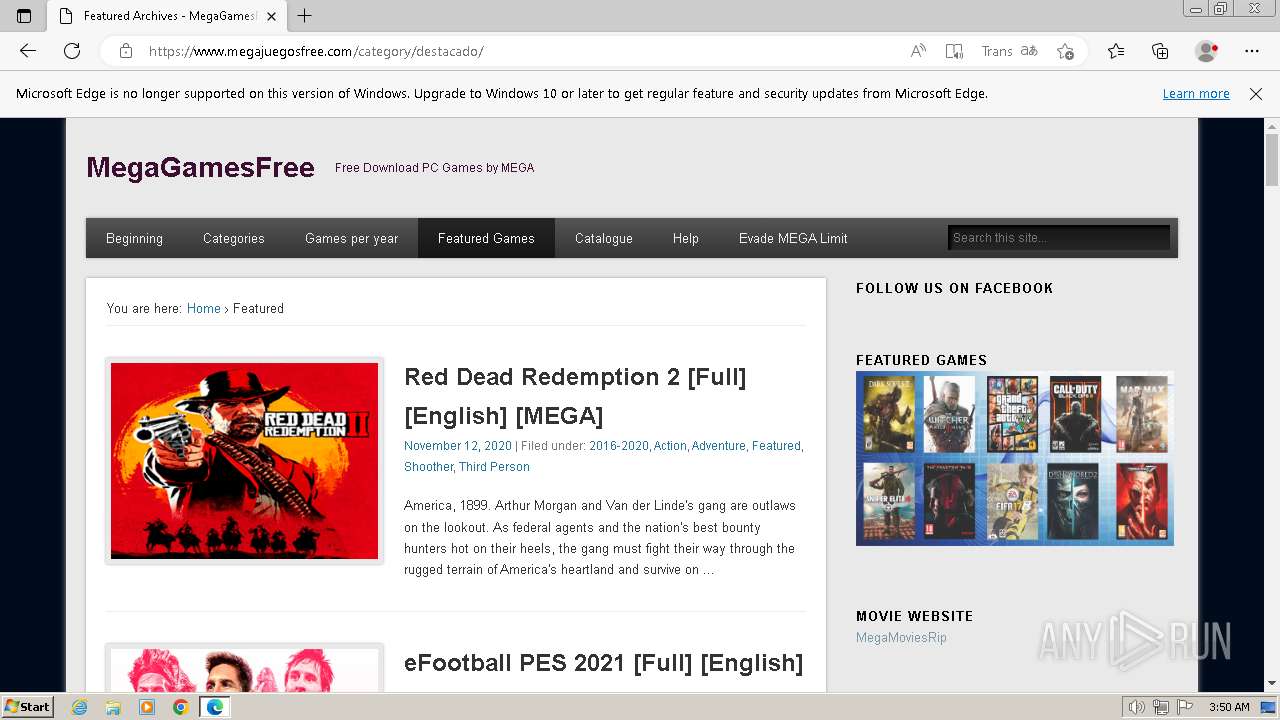Open the tab actions menu
Screen dimensions: 1280x720
pyautogui.click(x=24, y=16)
